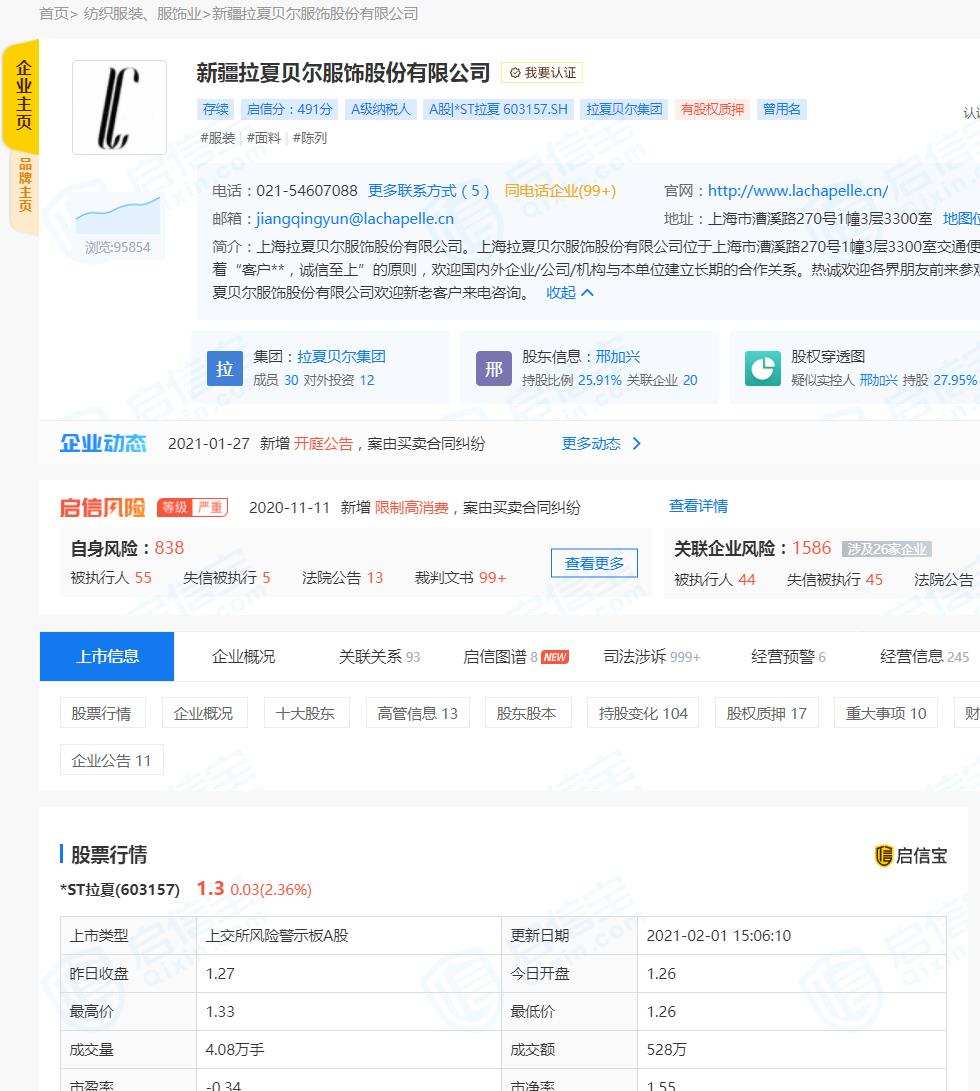Click the 拉夏贝尔集团 header tag
Screen dimensions: 980x1091
pyautogui.click(x=624, y=109)
